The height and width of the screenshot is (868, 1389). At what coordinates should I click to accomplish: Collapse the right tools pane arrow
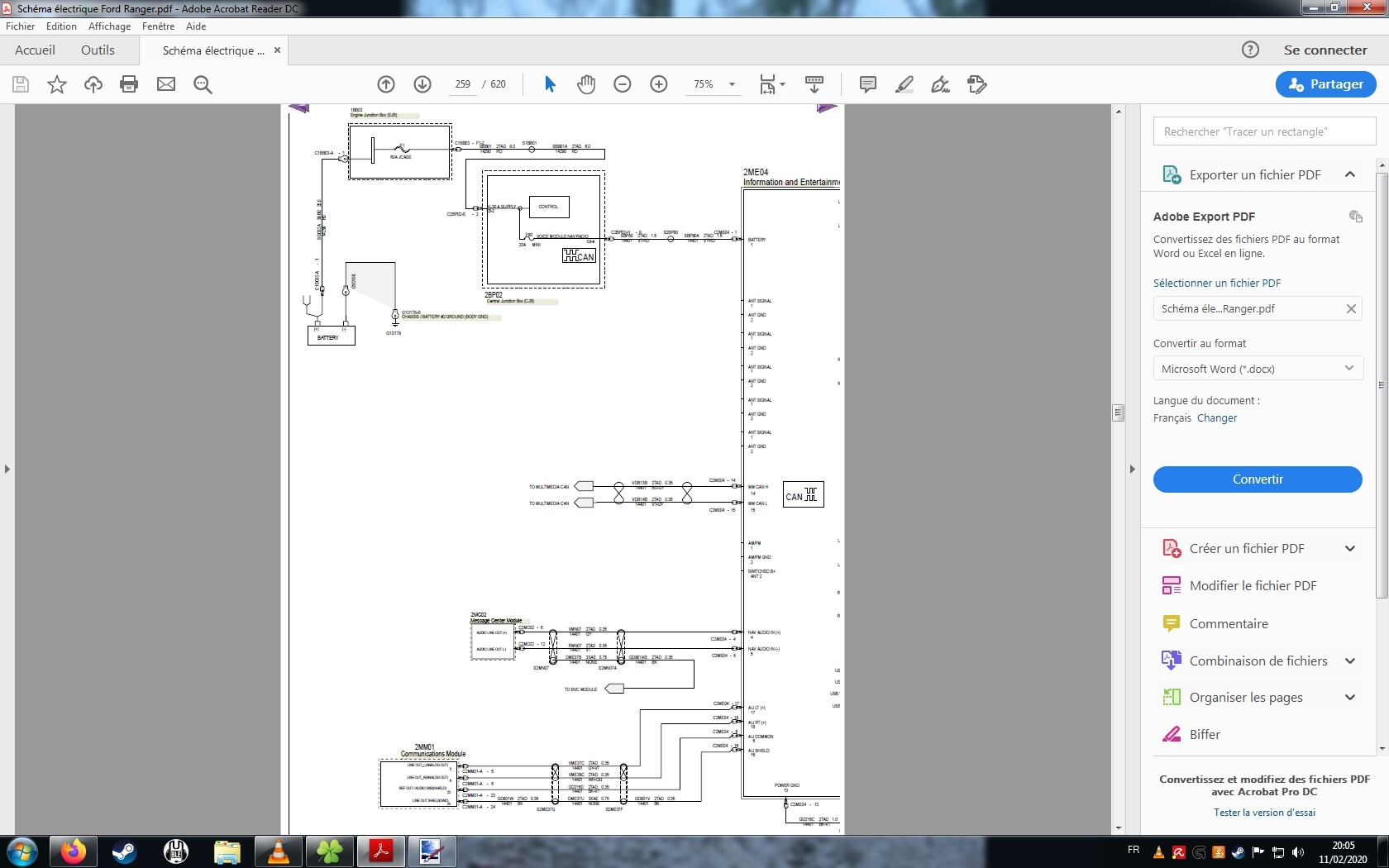[1133, 469]
